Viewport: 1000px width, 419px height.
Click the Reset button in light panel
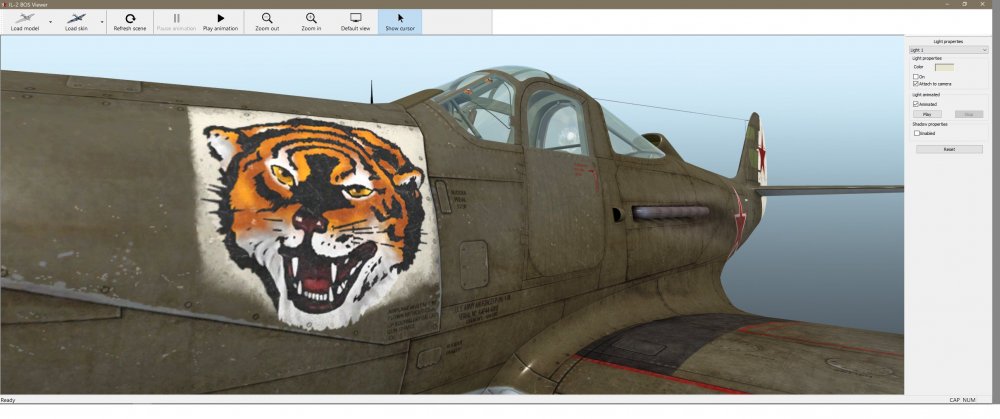pyautogui.click(x=949, y=149)
